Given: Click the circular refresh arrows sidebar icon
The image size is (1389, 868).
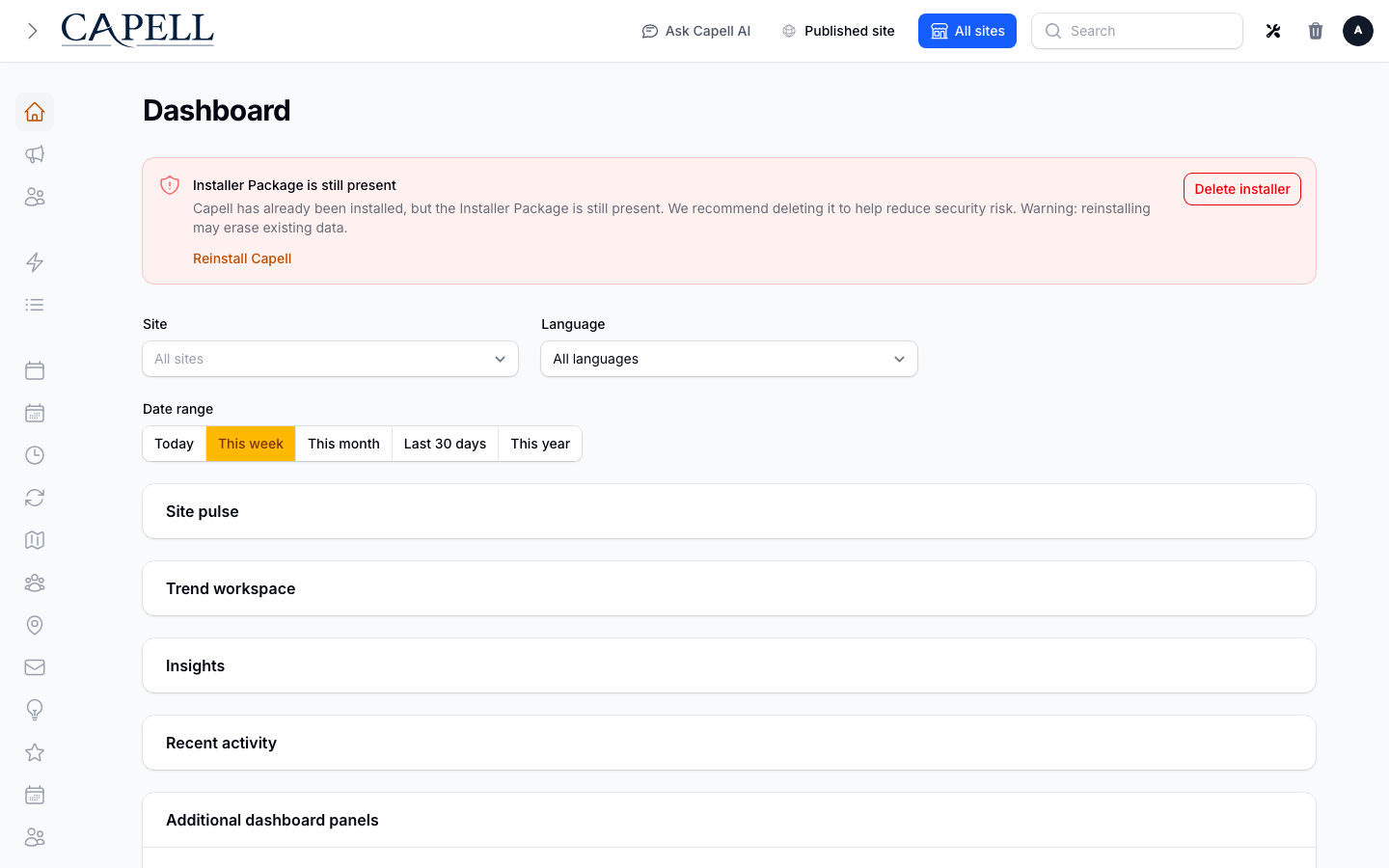Looking at the screenshot, I should [35, 498].
